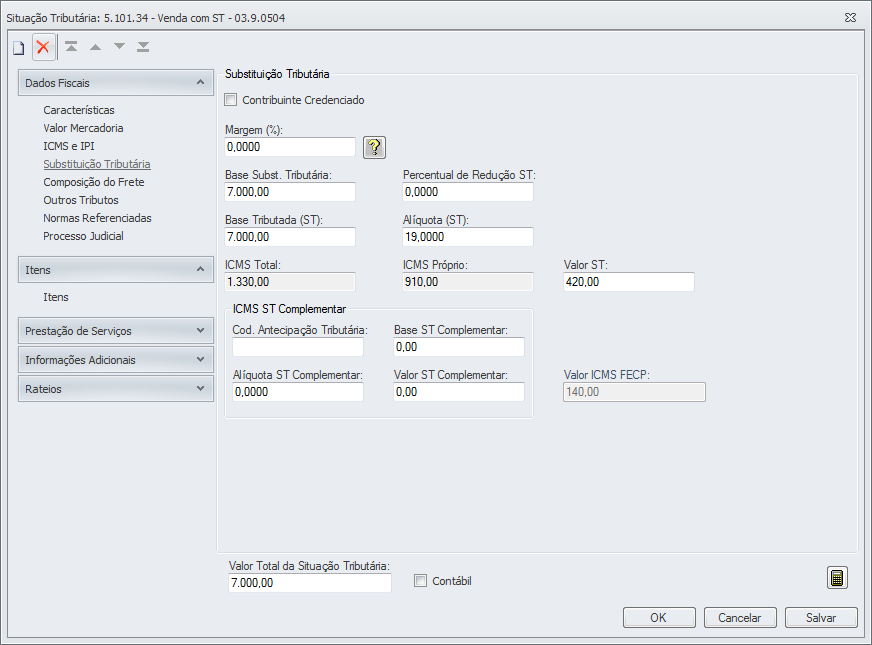This screenshot has width=872, height=645.
Task: Jump to last record arrow icon
Action: [143, 47]
